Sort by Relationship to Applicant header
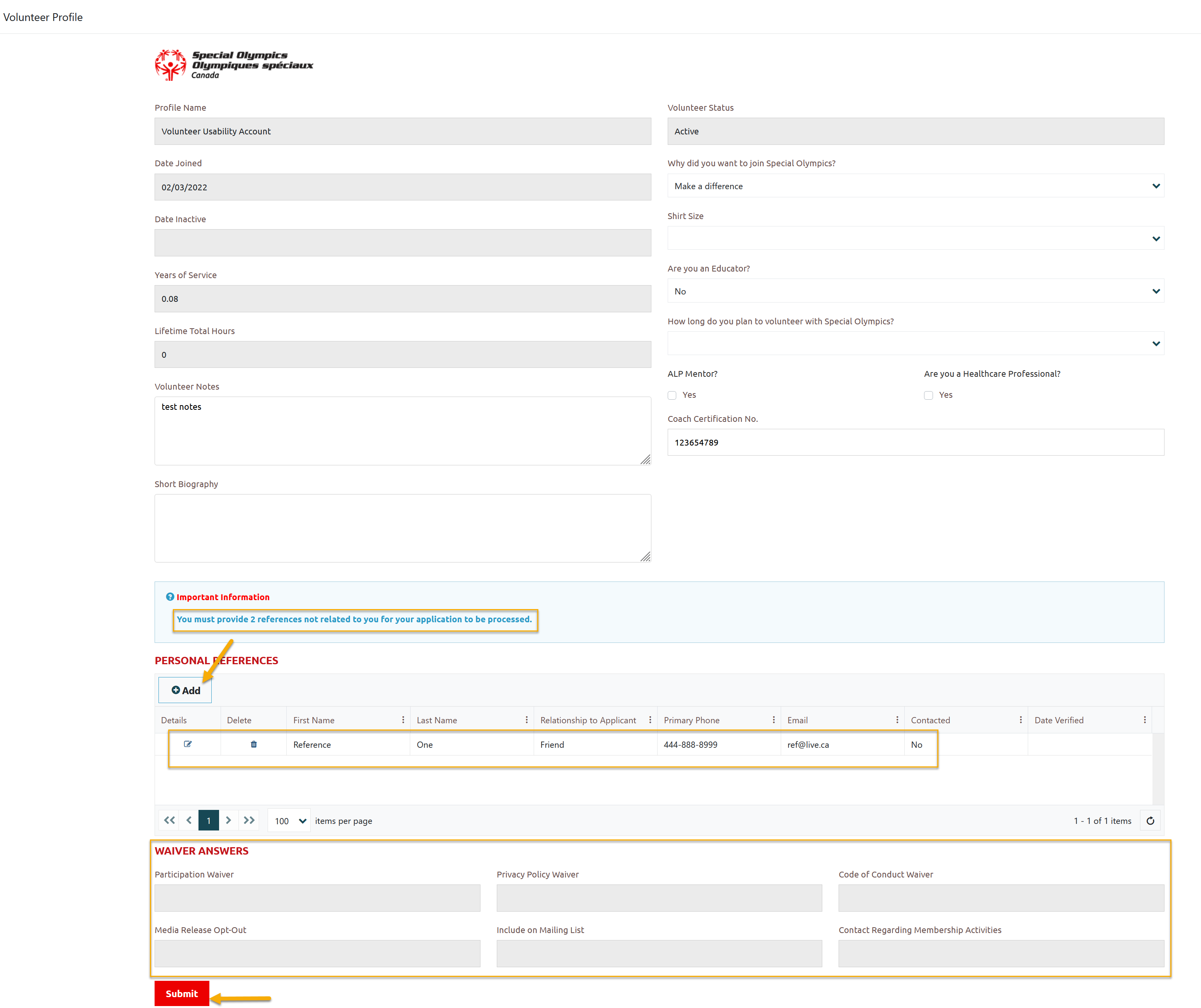Screen dimensions: 1201x1008 coord(588,720)
